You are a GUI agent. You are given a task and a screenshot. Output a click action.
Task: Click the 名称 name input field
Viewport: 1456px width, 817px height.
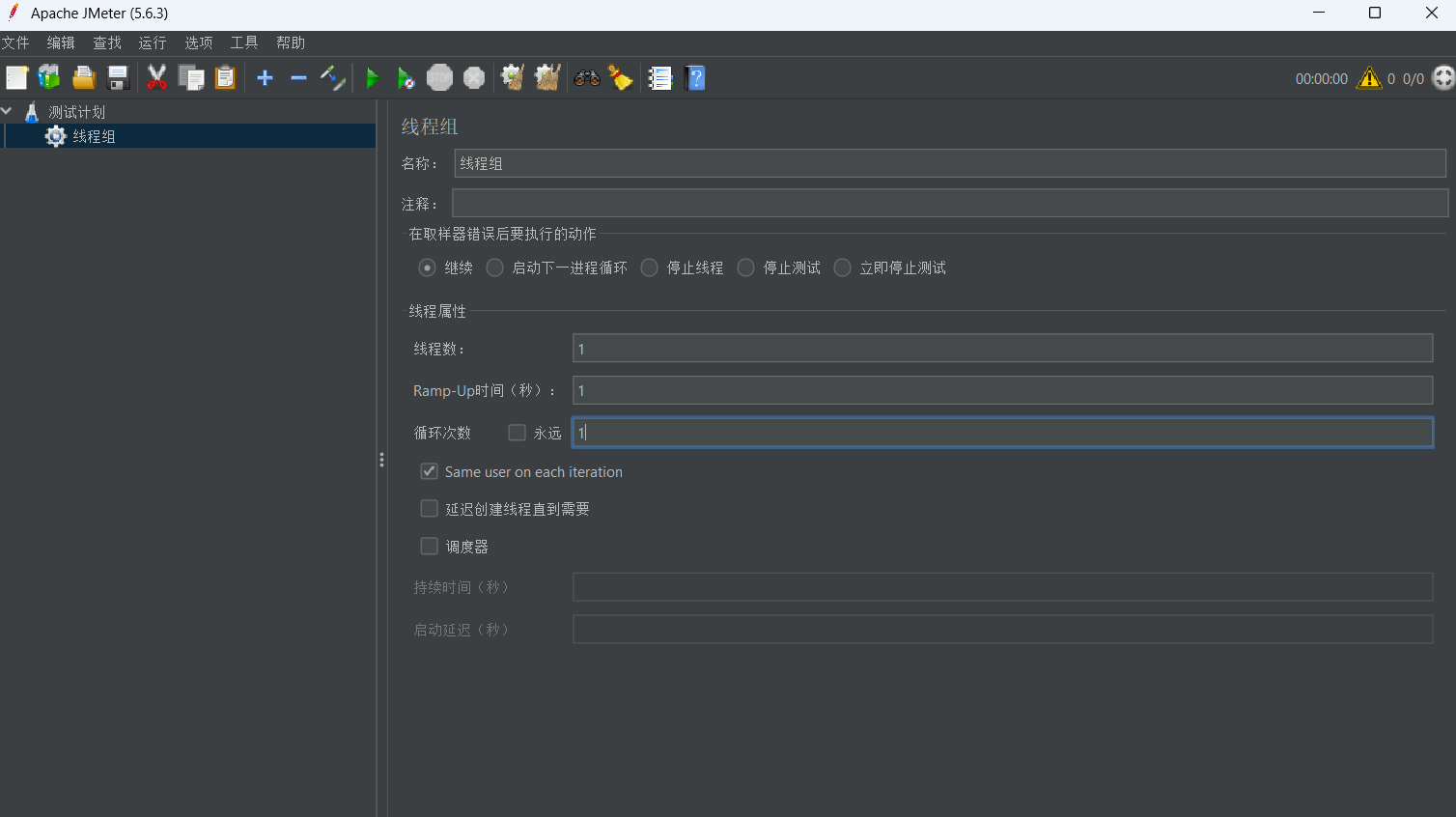point(950,163)
